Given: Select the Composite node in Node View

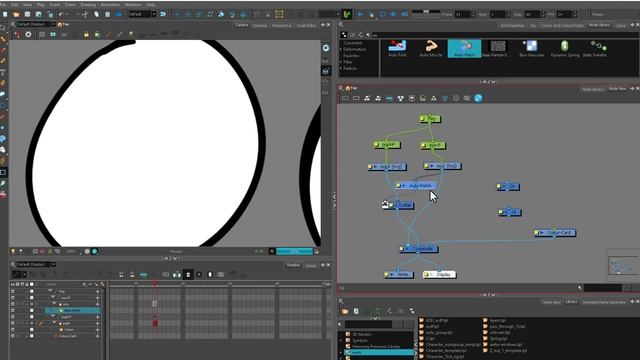Looking at the screenshot, I should (418, 249).
